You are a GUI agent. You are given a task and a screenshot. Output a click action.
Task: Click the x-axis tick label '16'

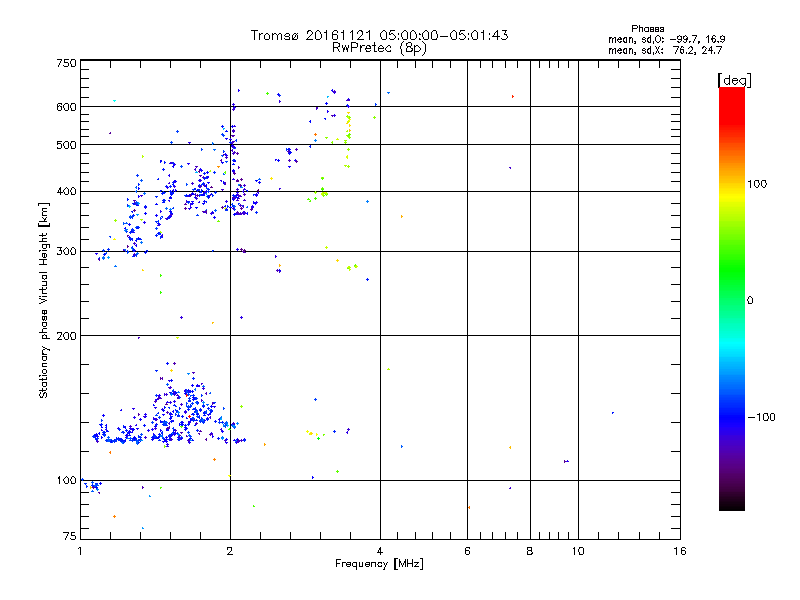(680, 551)
